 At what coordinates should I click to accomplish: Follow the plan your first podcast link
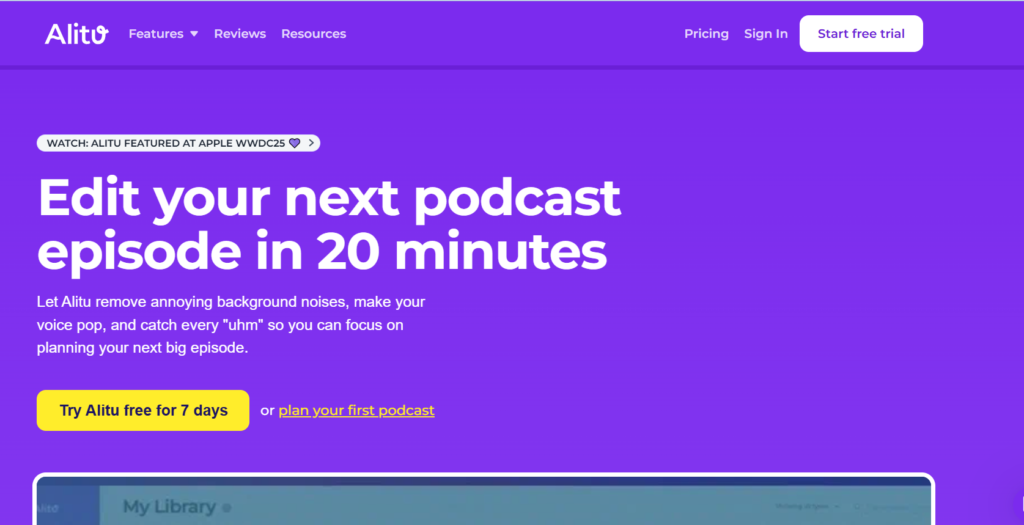[x=357, y=410]
